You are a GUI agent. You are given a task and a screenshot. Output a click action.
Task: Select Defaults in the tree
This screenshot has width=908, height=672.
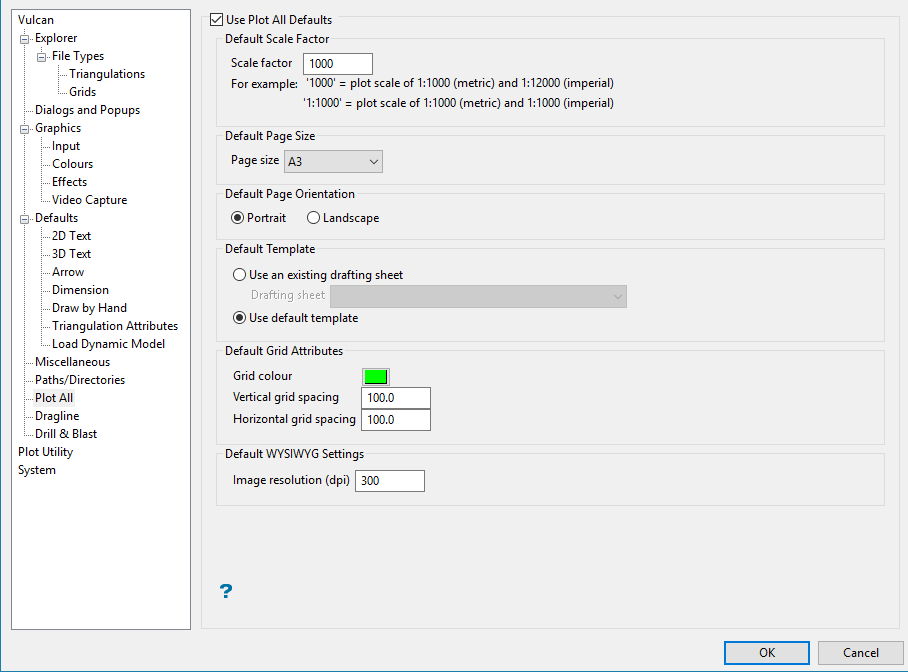(x=56, y=218)
